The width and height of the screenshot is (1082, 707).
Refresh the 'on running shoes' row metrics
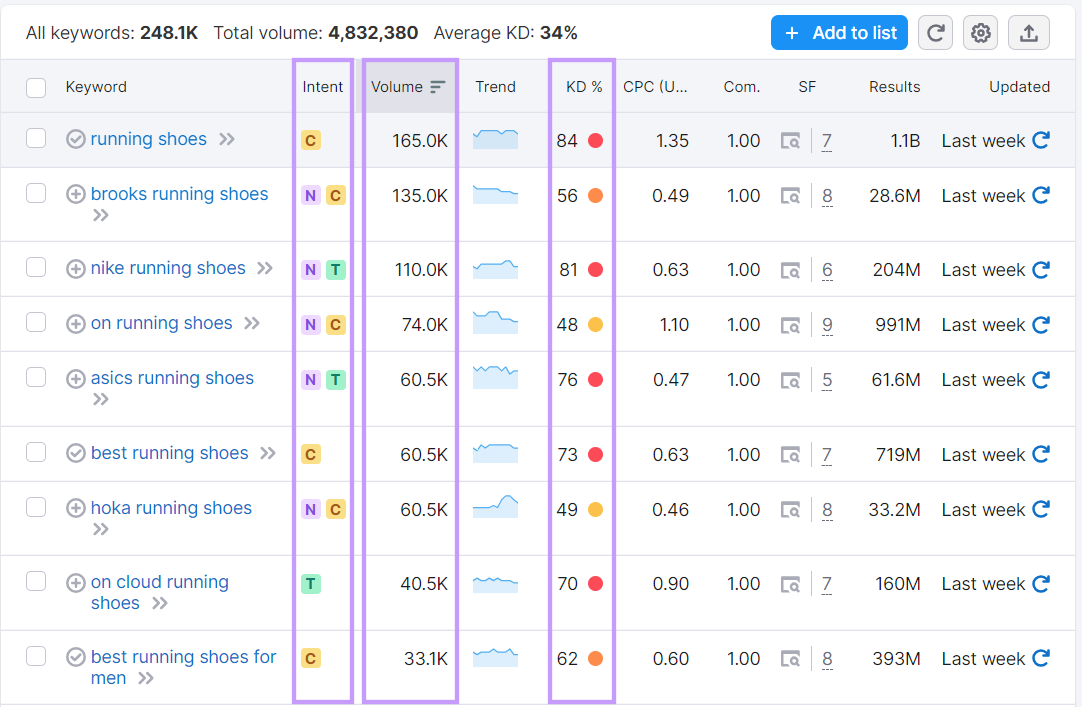click(1041, 324)
